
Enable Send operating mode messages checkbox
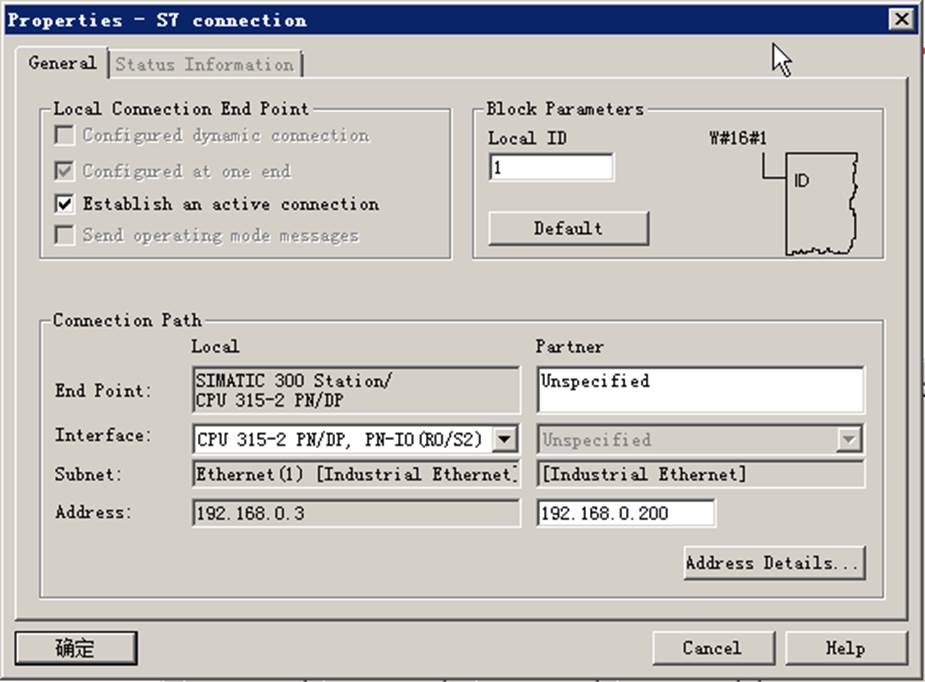(x=64, y=235)
